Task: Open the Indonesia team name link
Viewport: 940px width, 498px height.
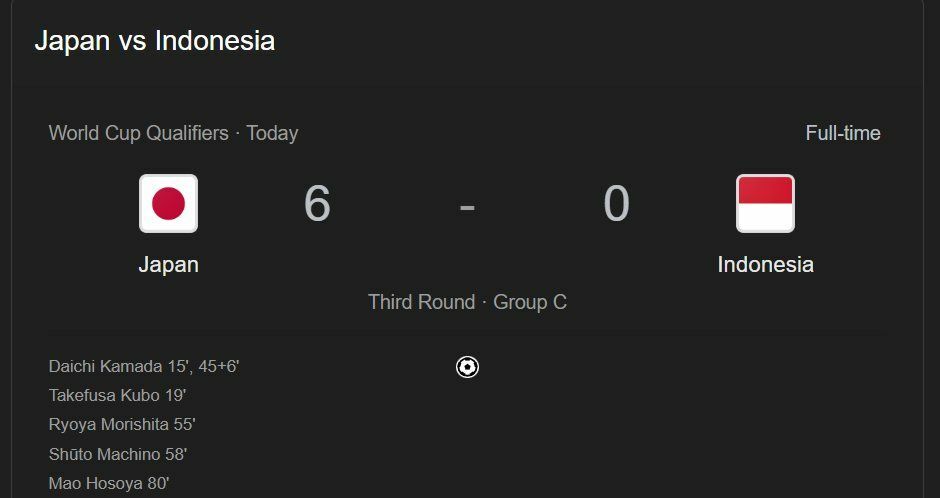Action: (x=766, y=264)
